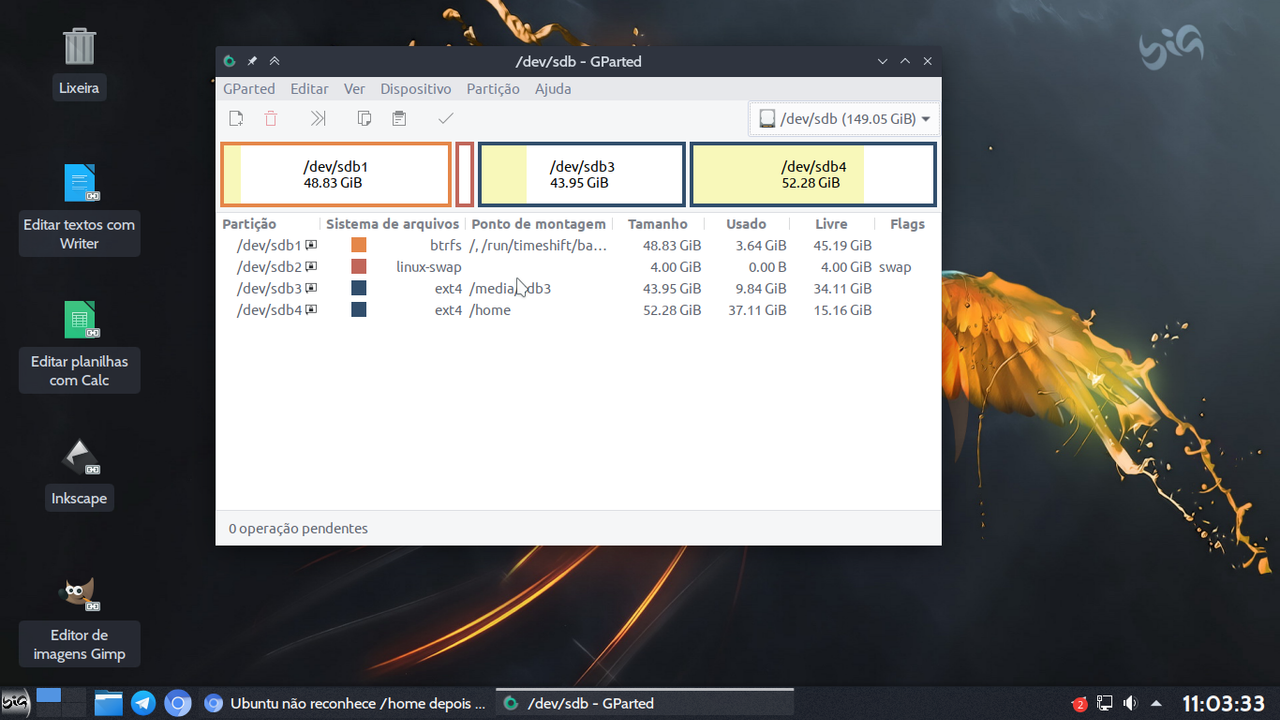The height and width of the screenshot is (720, 1280).
Task: Click the Usado column header
Action: (x=746, y=224)
